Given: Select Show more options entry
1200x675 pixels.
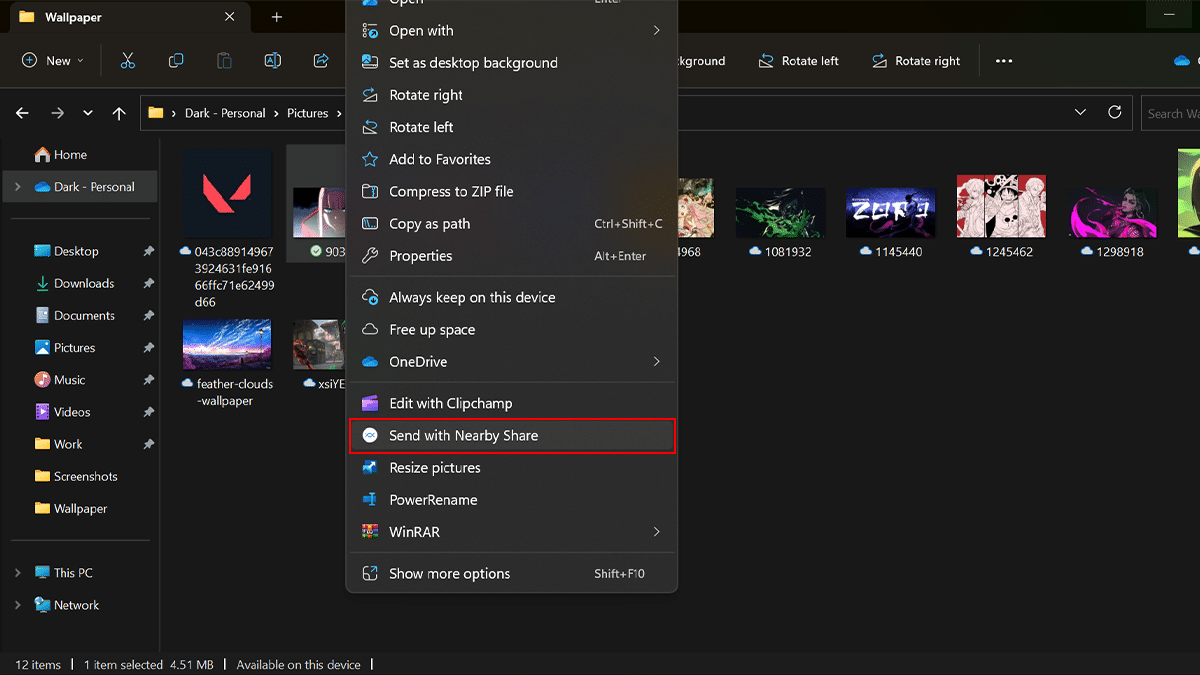Looking at the screenshot, I should tap(449, 574).
